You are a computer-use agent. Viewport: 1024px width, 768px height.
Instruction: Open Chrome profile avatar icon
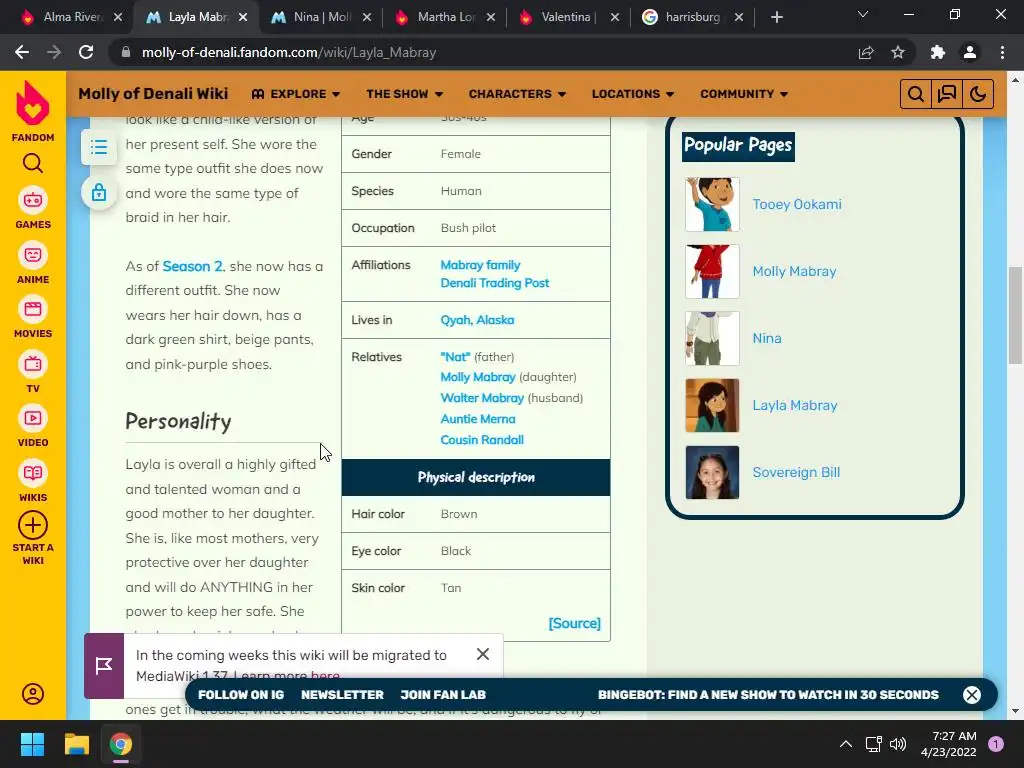(x=970, y=52)
